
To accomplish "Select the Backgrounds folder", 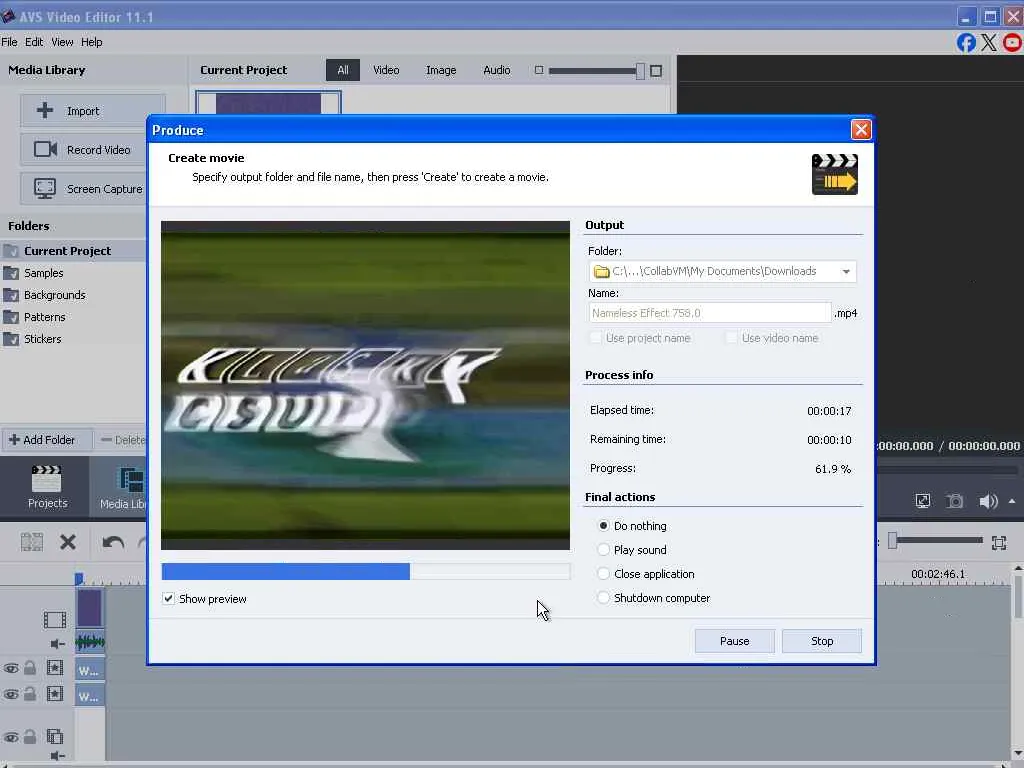I will click(x=55, y=295).
